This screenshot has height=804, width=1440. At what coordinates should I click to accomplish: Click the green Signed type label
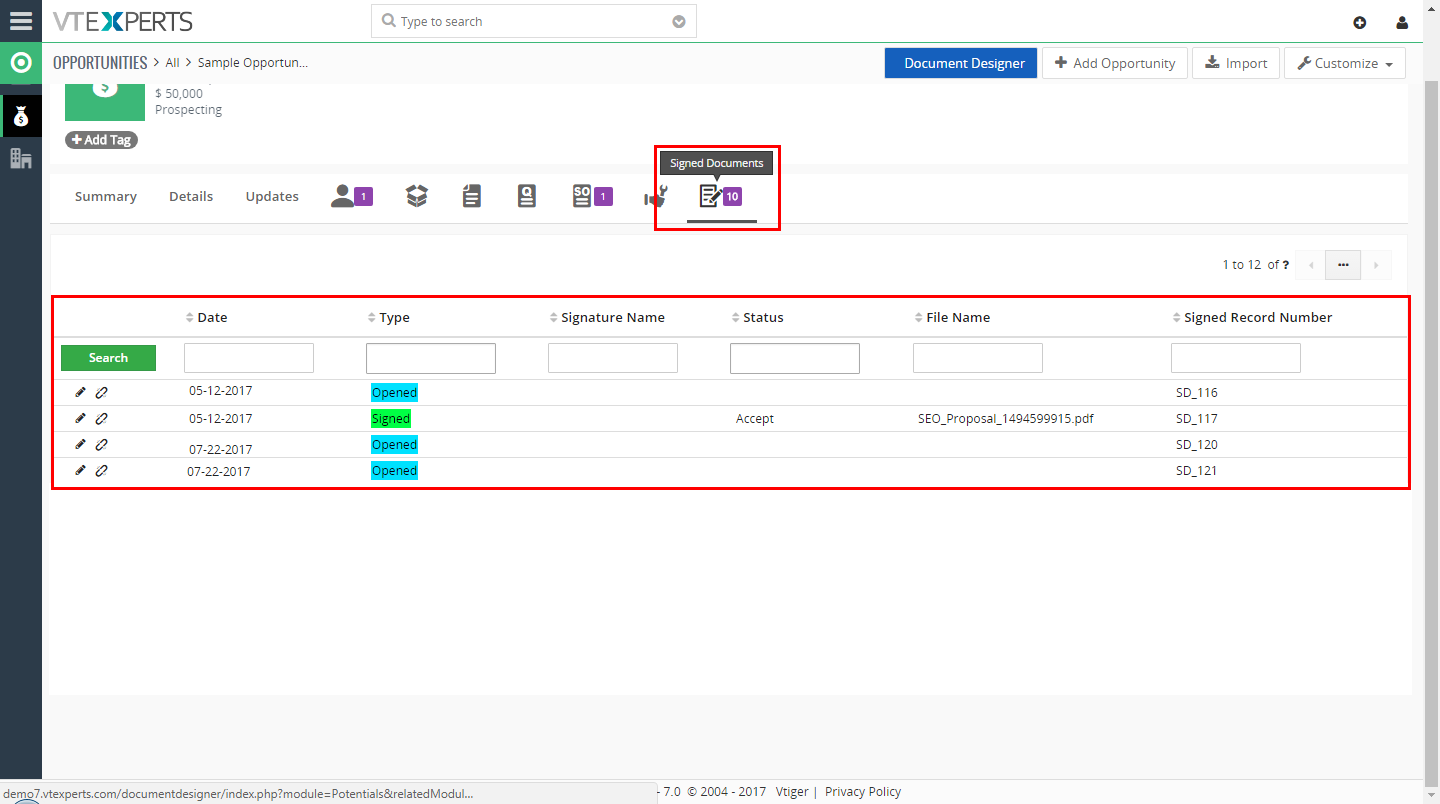click(391, 419)
